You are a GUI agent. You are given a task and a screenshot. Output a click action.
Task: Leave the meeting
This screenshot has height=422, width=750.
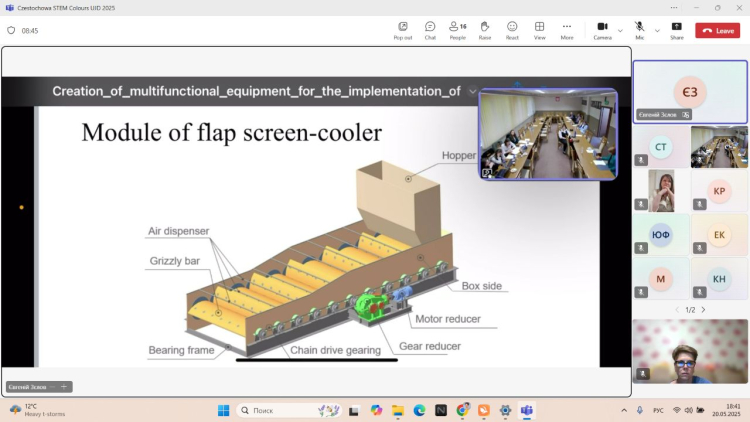click(x=718, y=31)
